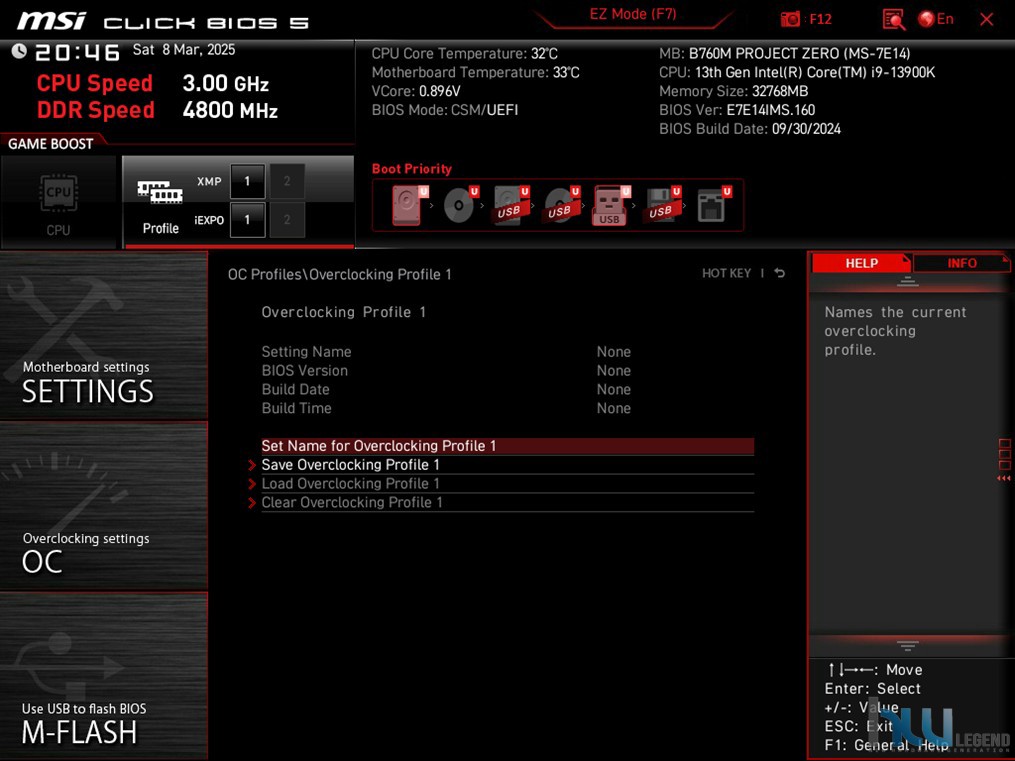Enable iEXPO profile 2
The image size is (1015, 761).
pos(287,220)
